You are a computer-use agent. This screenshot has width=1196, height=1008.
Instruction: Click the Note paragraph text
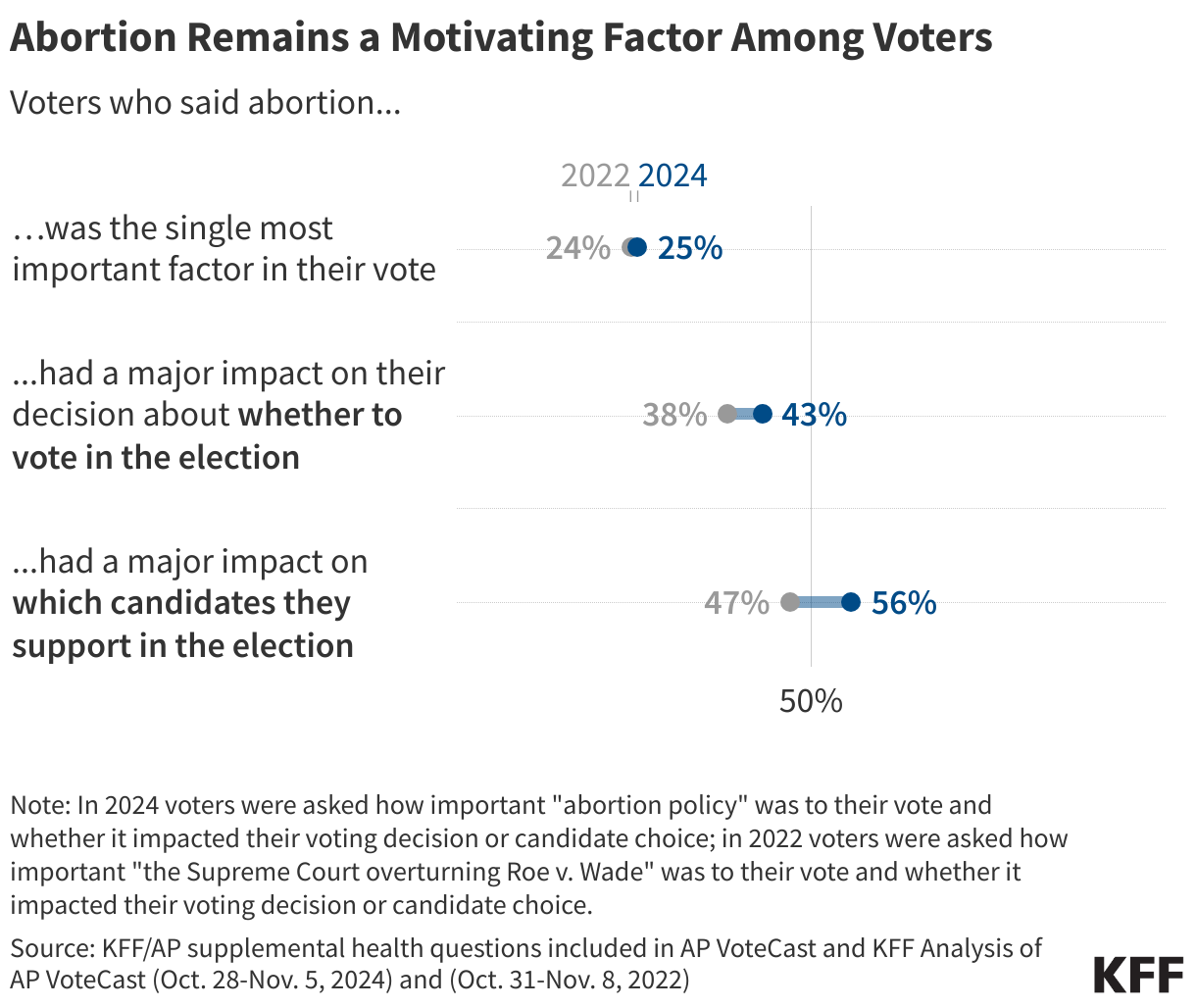coord(539,854)
